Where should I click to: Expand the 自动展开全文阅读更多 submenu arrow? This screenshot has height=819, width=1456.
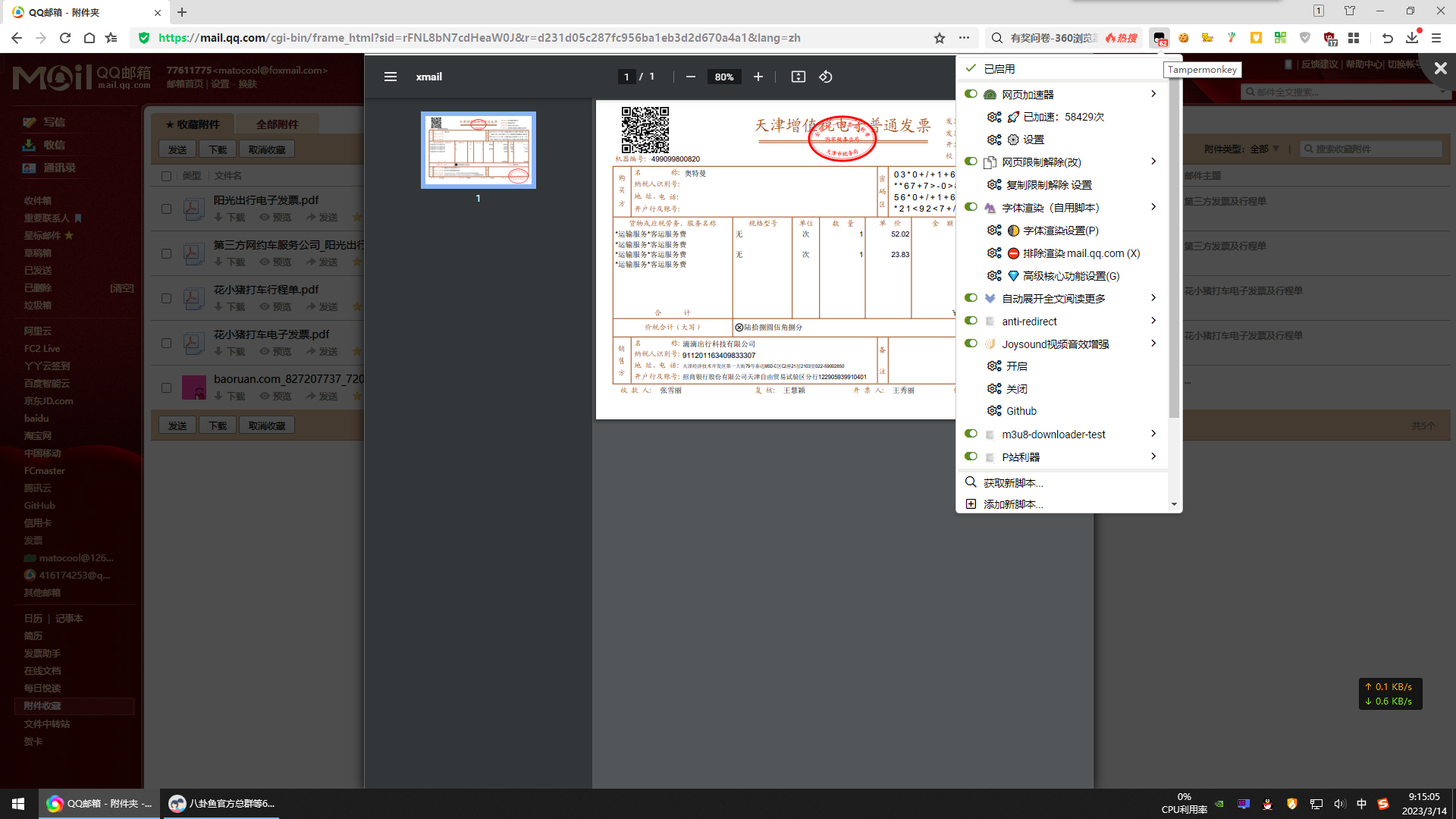pyautogui.click(x=1153, y=298)
